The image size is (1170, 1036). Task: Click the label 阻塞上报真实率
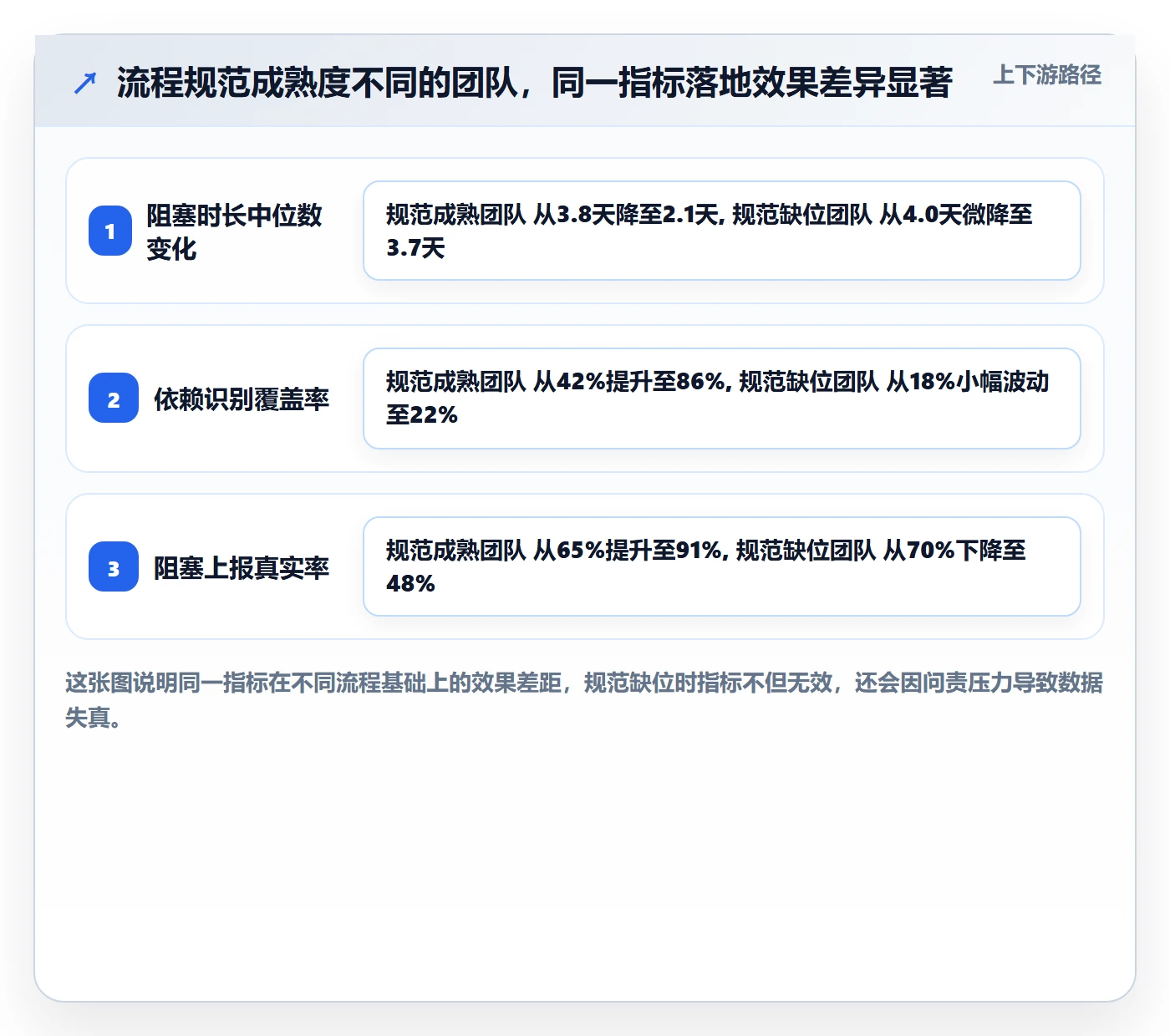[x=242, y=568]
